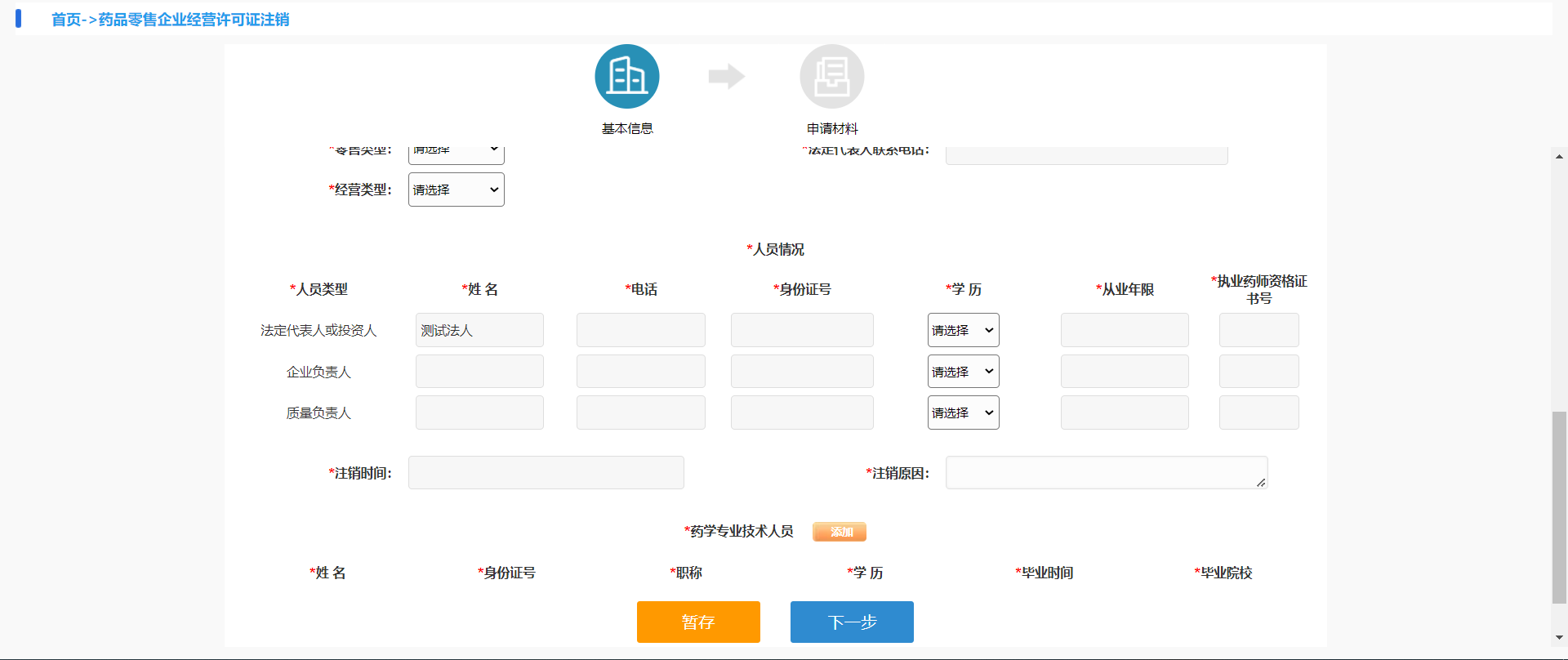This screenshot has width=1568, height=660.
Task: Click 质量负责人 电话 input field
Action: click(x=640, y=412)
